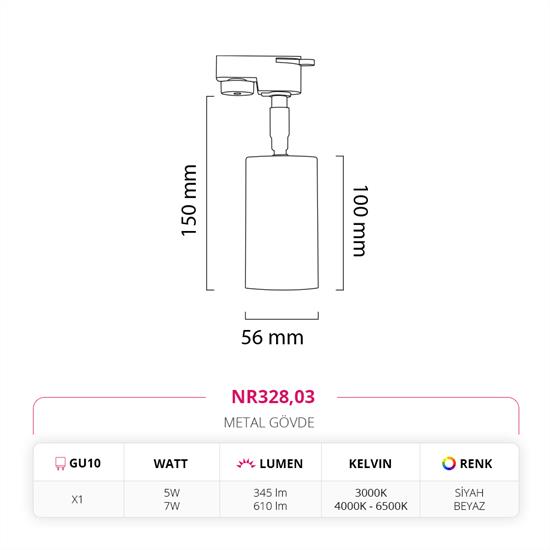Click the METAL GÖVDE subtitle text
This screenshot has height=550, width=550.
tap(269, 423)
